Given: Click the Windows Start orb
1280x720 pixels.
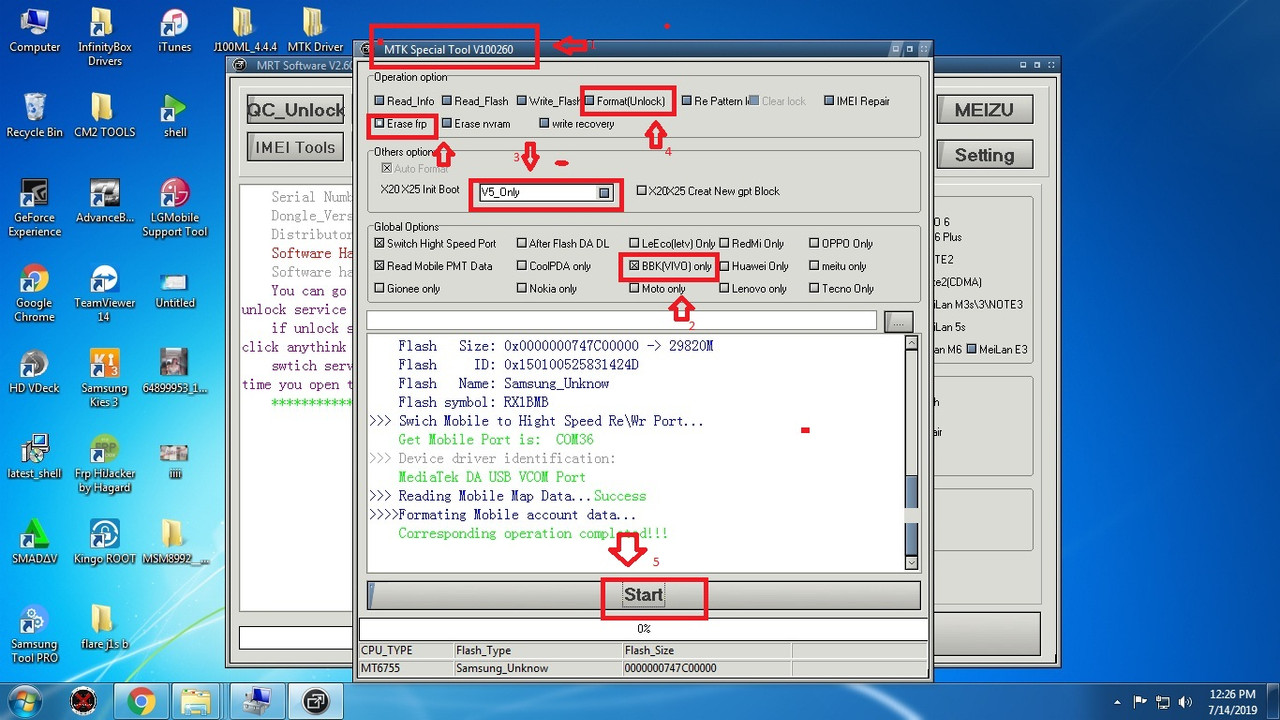Looking at the screenshot, I should (27, 700).
